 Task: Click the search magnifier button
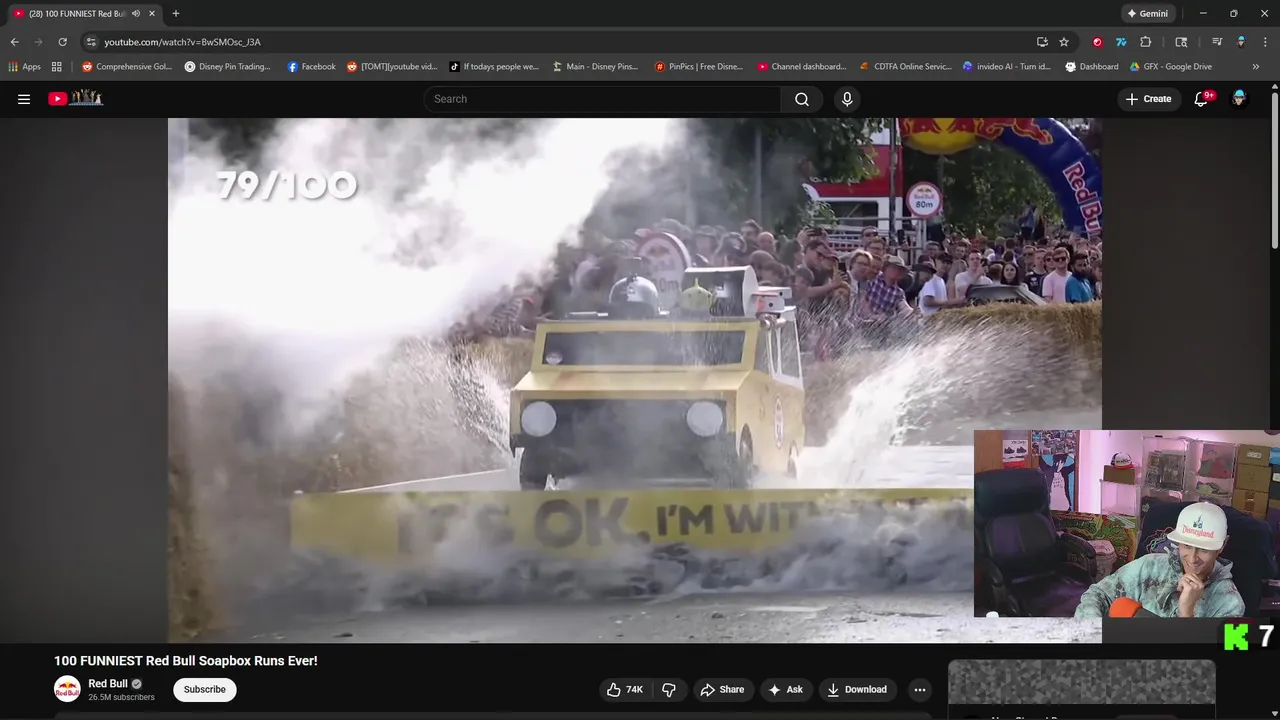click(x=802, y=99)
